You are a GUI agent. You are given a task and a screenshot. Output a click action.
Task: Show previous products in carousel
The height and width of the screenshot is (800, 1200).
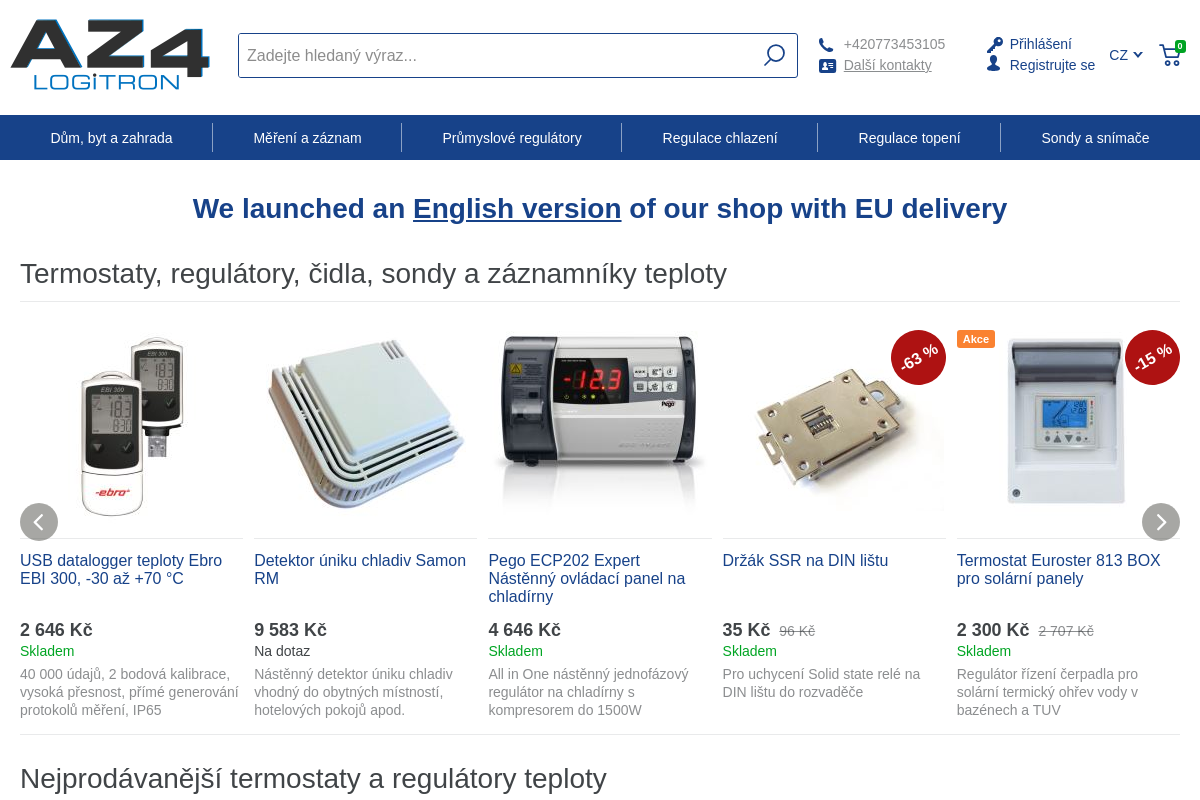[x=39, y=522]
